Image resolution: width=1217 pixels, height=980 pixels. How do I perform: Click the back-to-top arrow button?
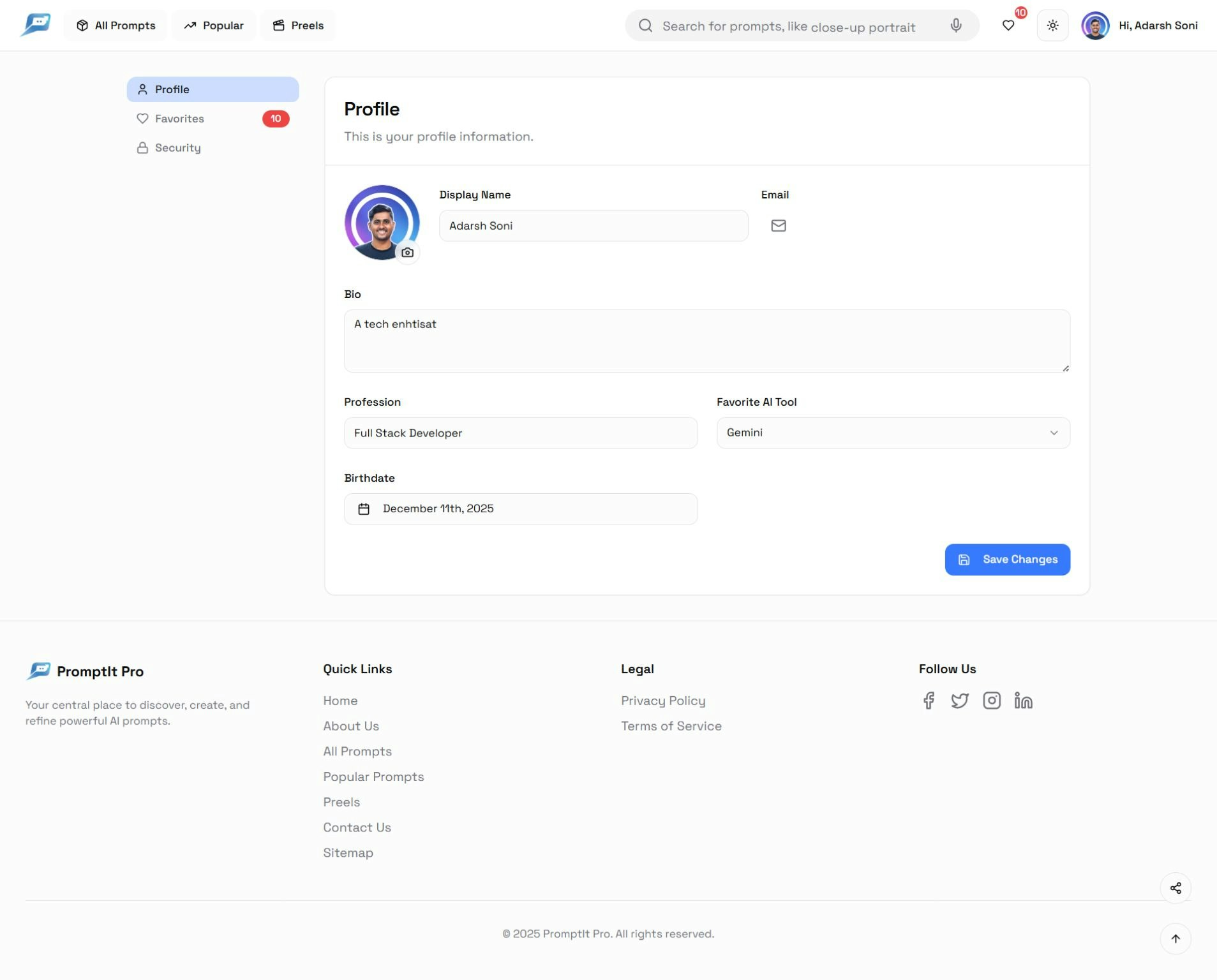point(1176,939)
